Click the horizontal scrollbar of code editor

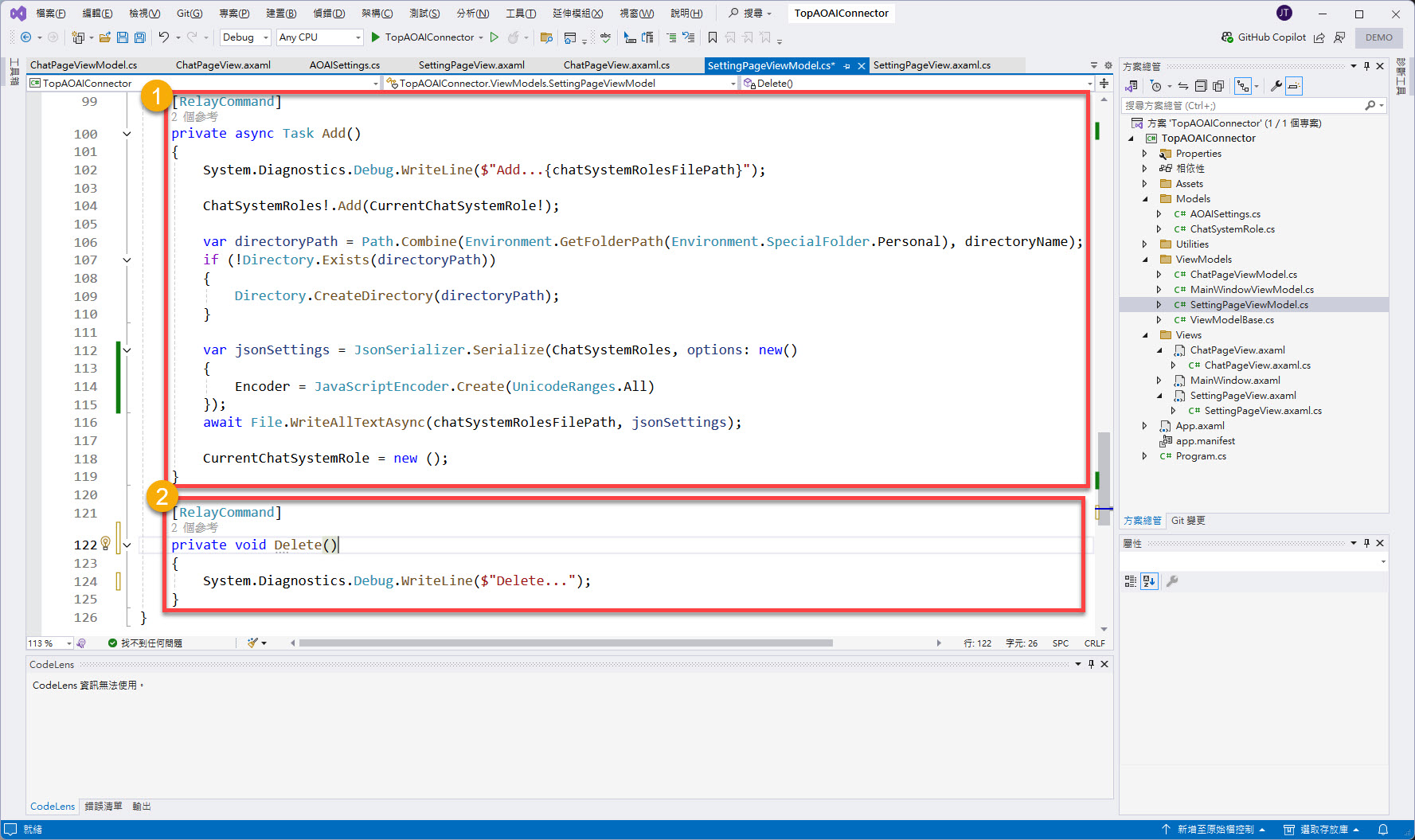coord(565,643)
